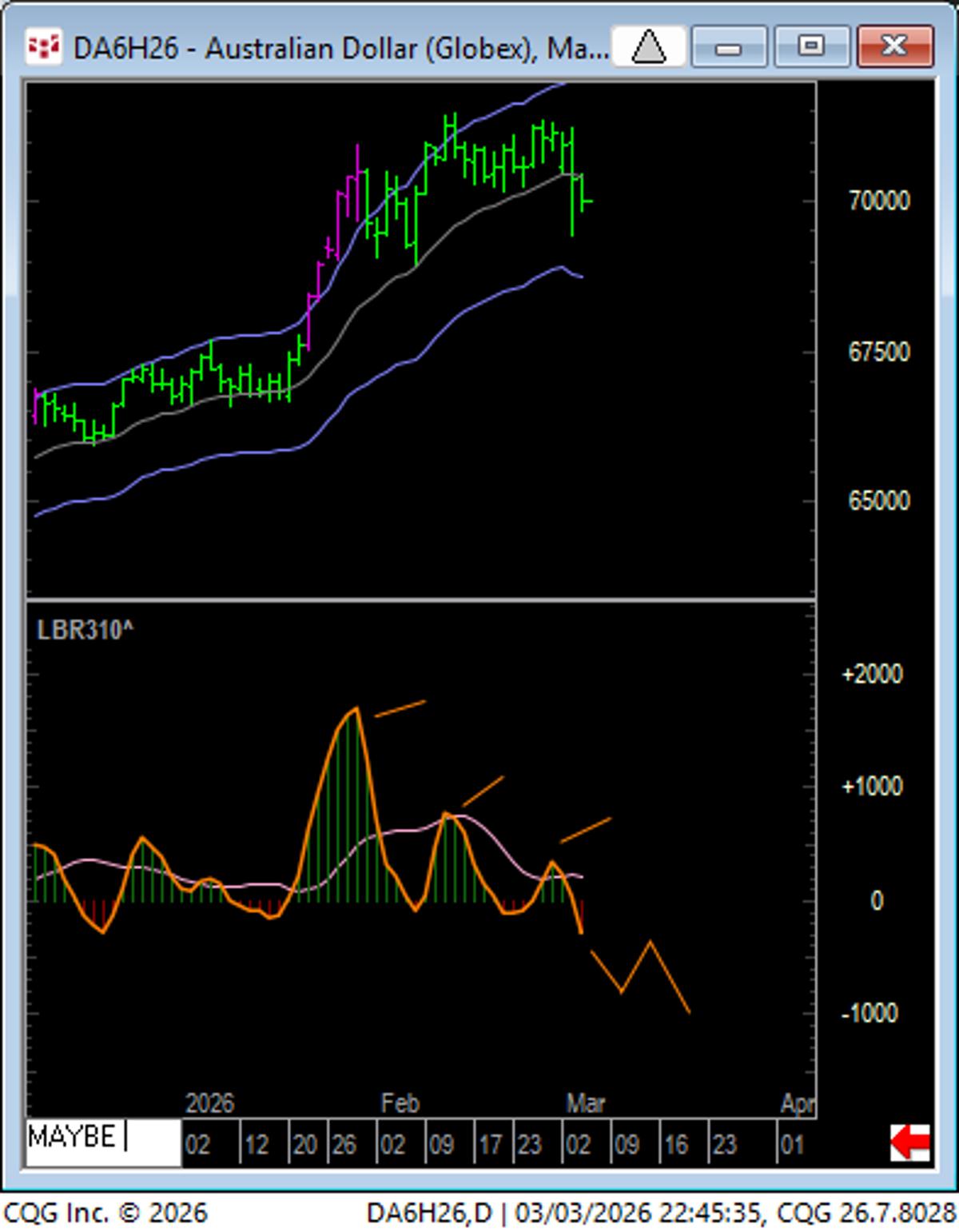Click the -1000 indicator scale label

click(869, 1013)
